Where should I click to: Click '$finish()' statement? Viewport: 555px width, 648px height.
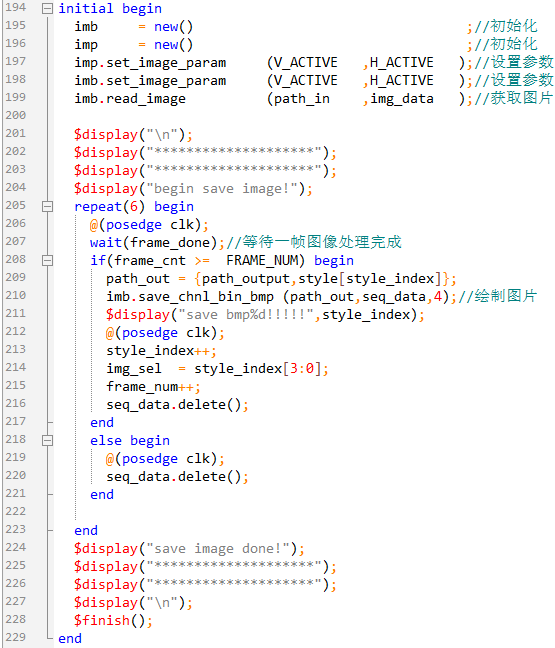click(113, 621)
